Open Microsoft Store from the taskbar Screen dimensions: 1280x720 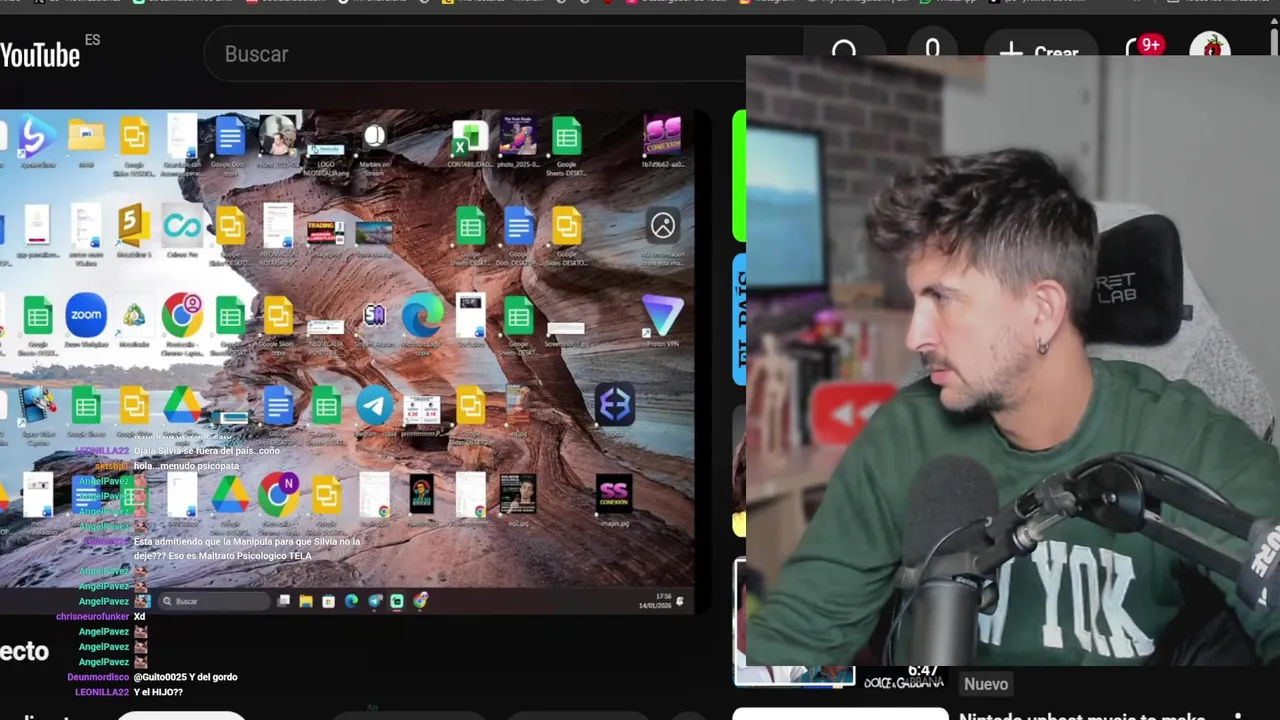coord(328,601)
